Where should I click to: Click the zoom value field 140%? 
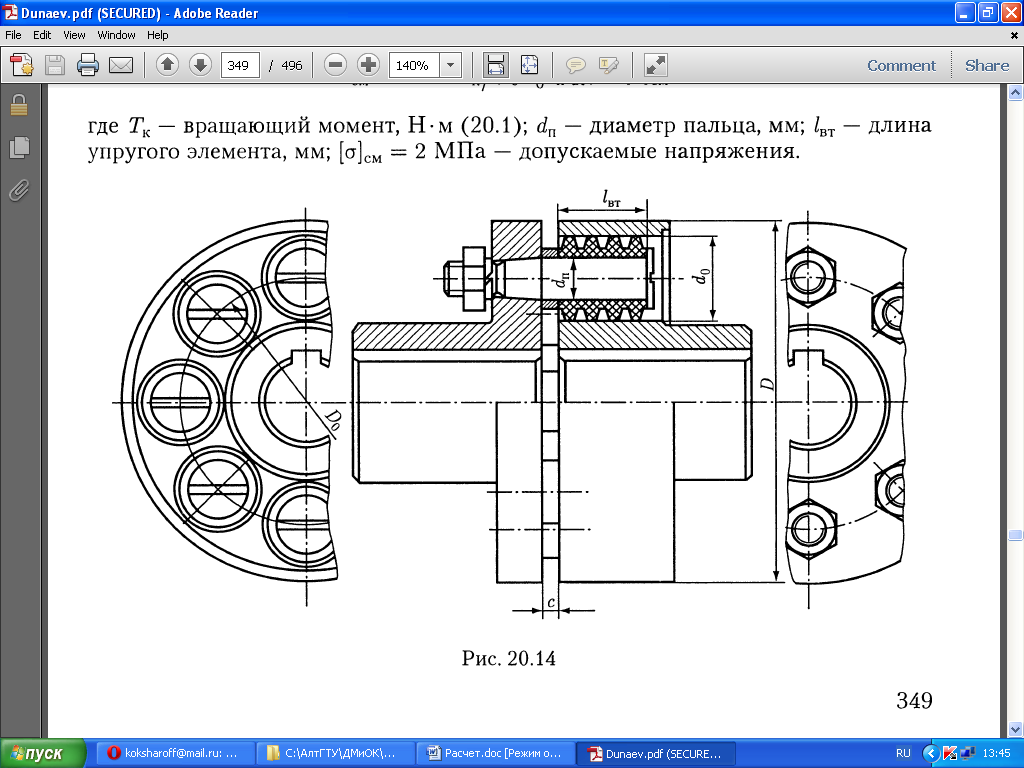pos(414,65)
